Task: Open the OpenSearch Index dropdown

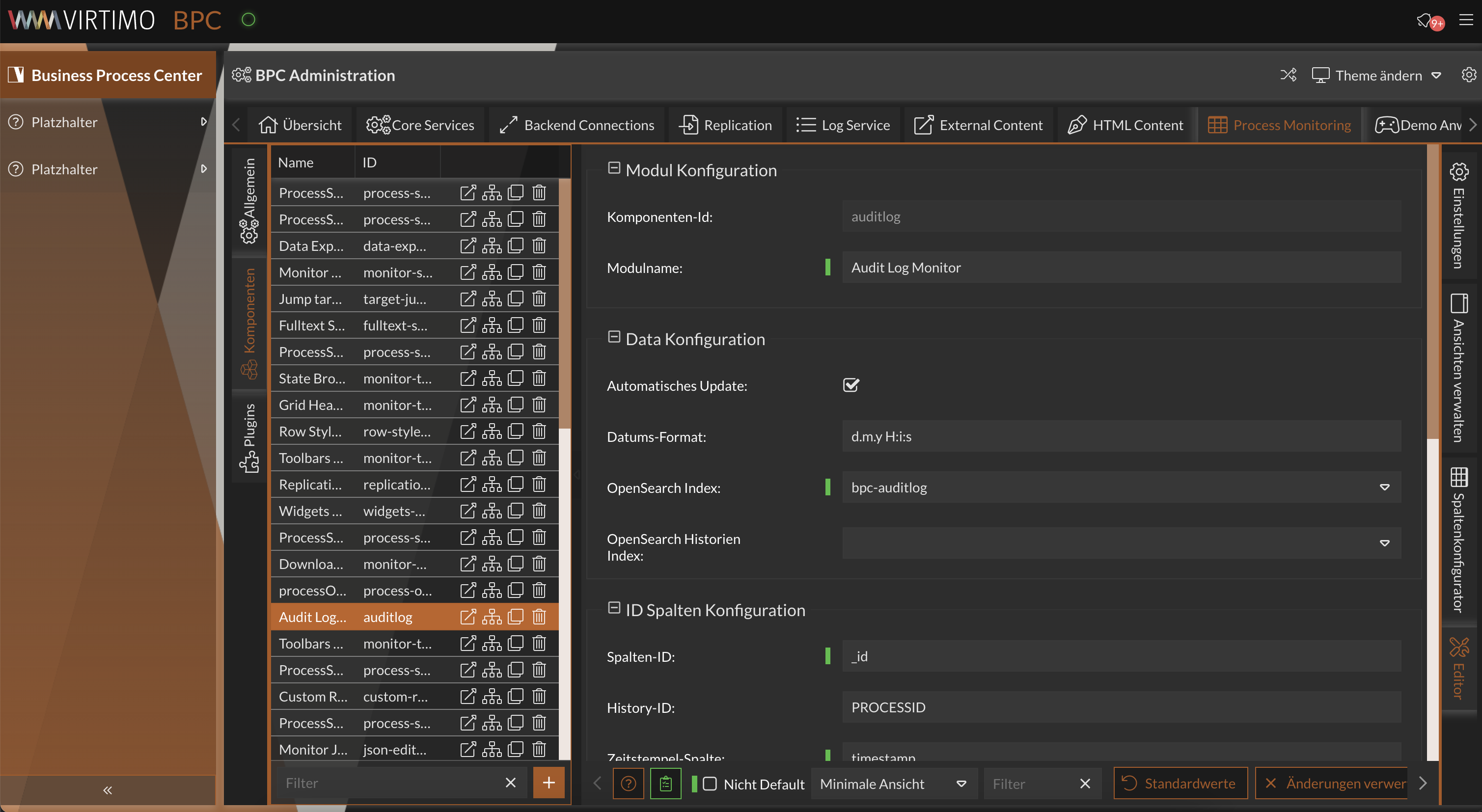Action: 1385,487
